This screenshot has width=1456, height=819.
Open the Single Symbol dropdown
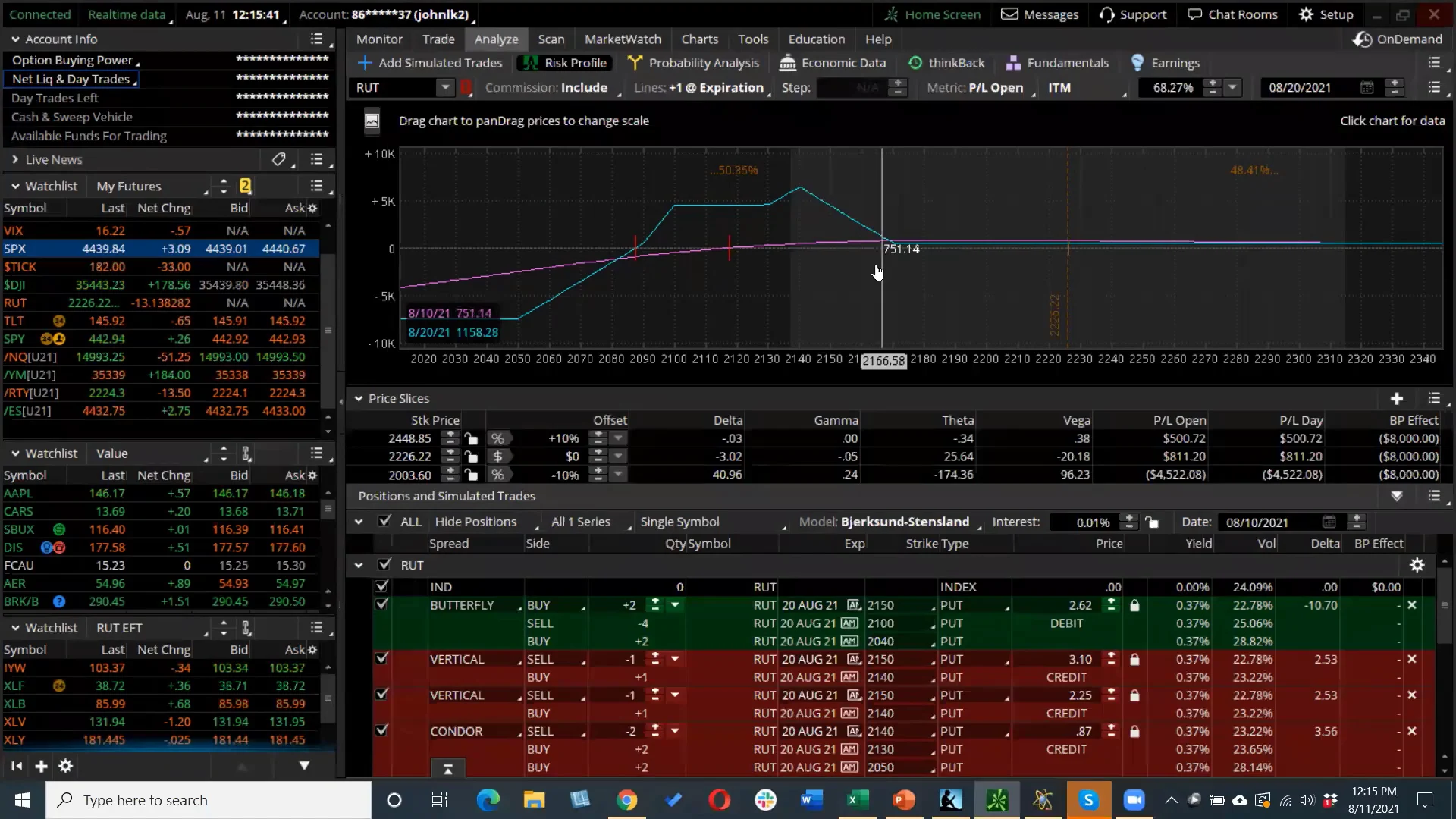[711, 522]
